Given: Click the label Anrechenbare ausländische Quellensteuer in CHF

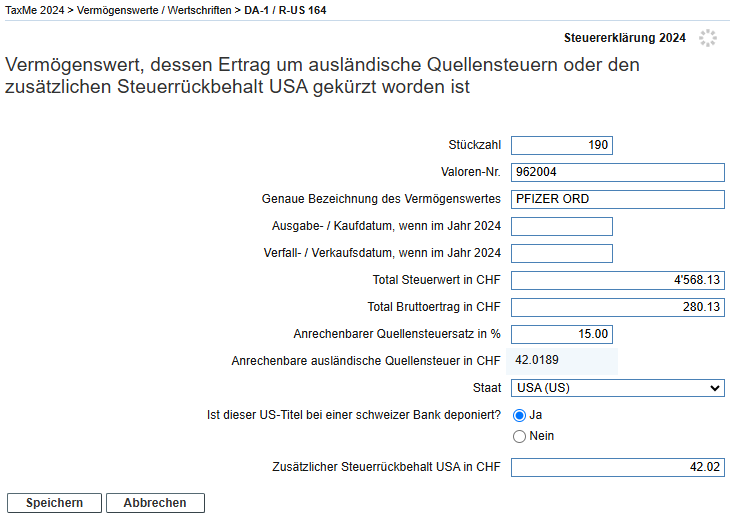Looking at the screenshot, I should (366, 361).
